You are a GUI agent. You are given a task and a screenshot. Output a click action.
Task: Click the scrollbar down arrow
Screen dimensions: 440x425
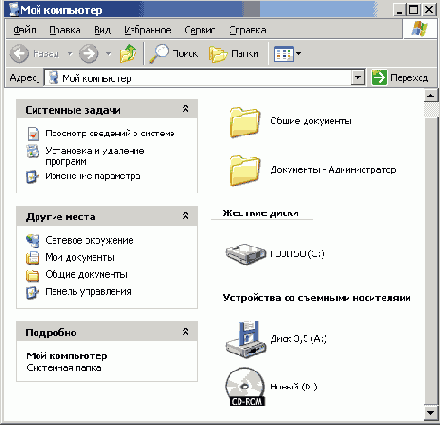click(431, 413)
